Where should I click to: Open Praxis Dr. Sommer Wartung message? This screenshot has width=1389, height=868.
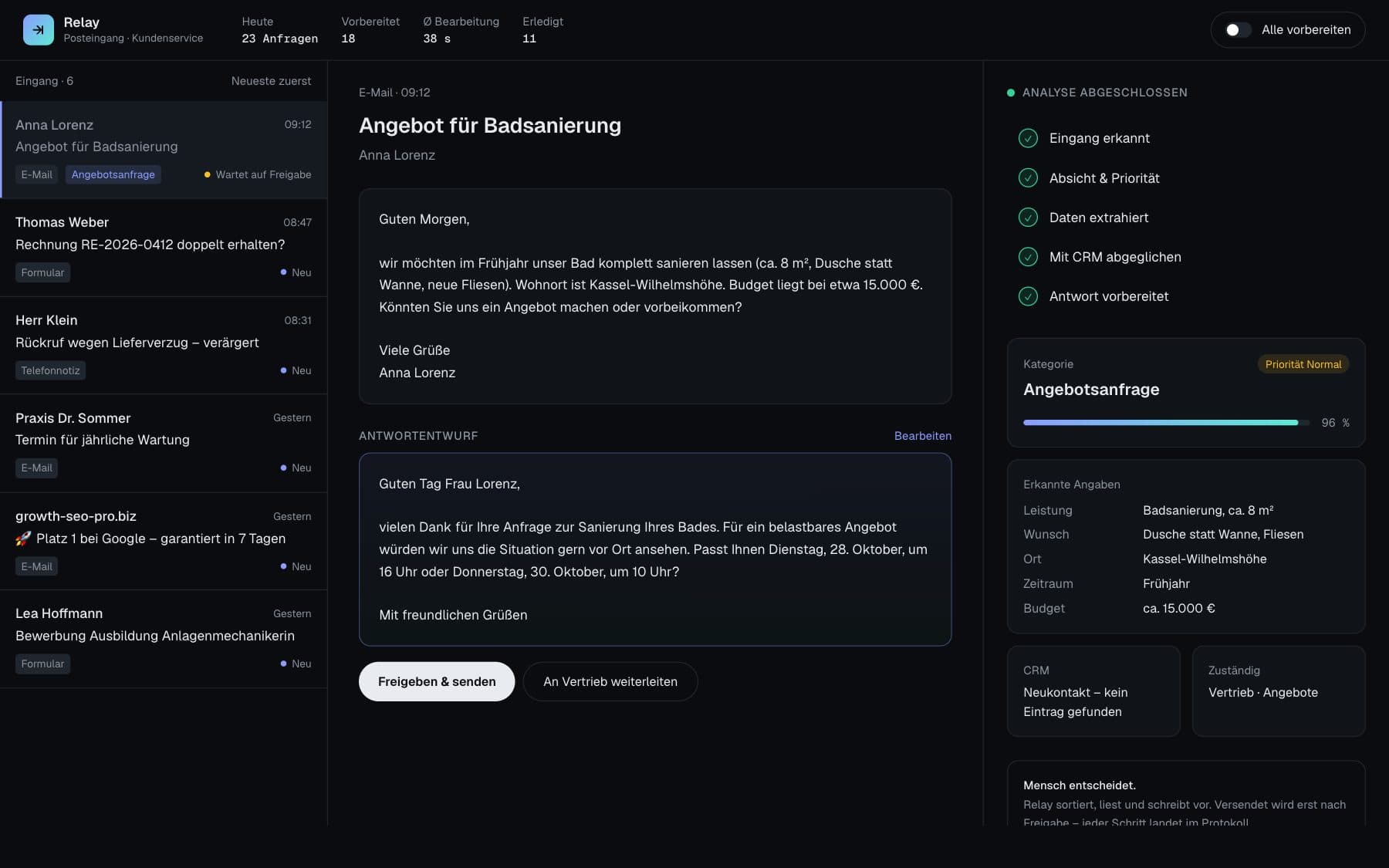coord(164,444)
